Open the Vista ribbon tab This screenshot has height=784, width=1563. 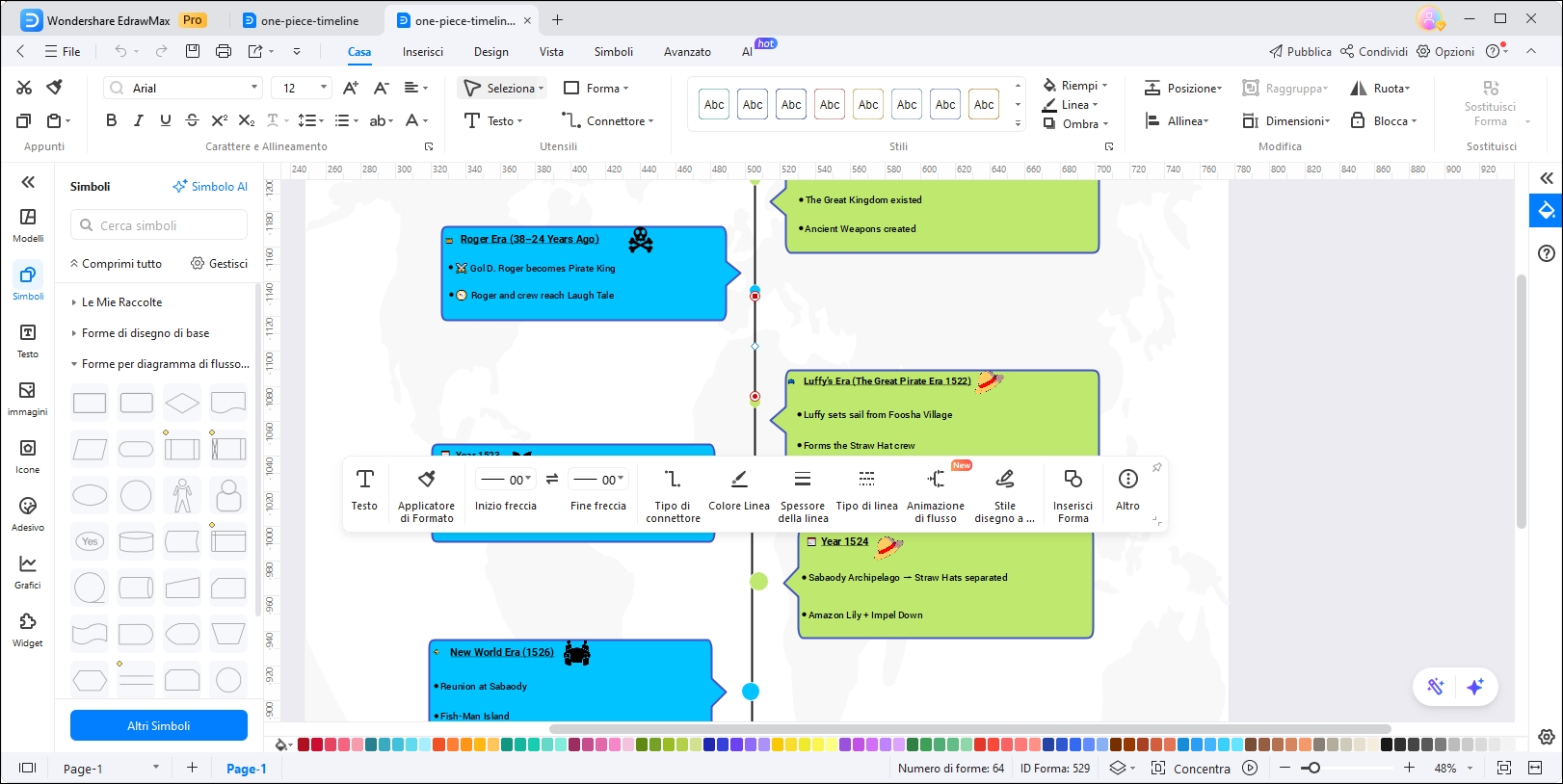[552, 52]
